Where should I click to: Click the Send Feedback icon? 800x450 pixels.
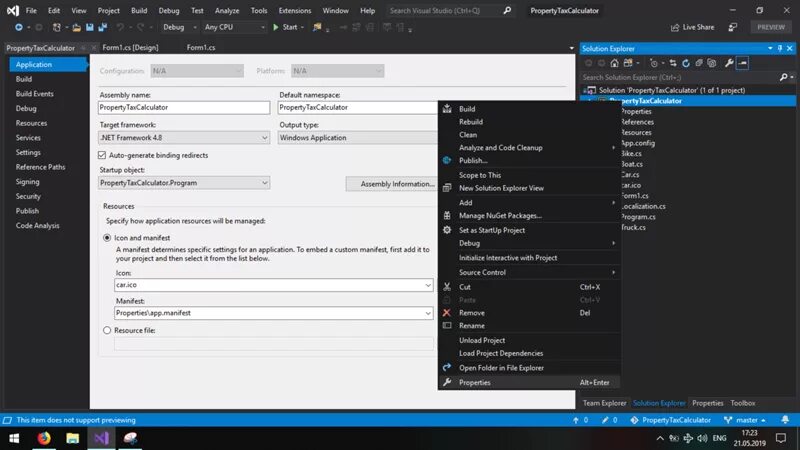[x=733, y=27]
